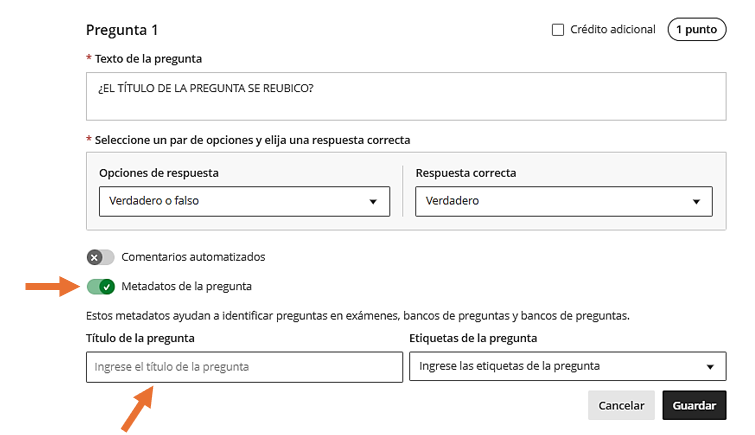Screen dimensions: 755x435
Task: Open the Respuesta correcta dropdown
Action: (x=563, y=201)
